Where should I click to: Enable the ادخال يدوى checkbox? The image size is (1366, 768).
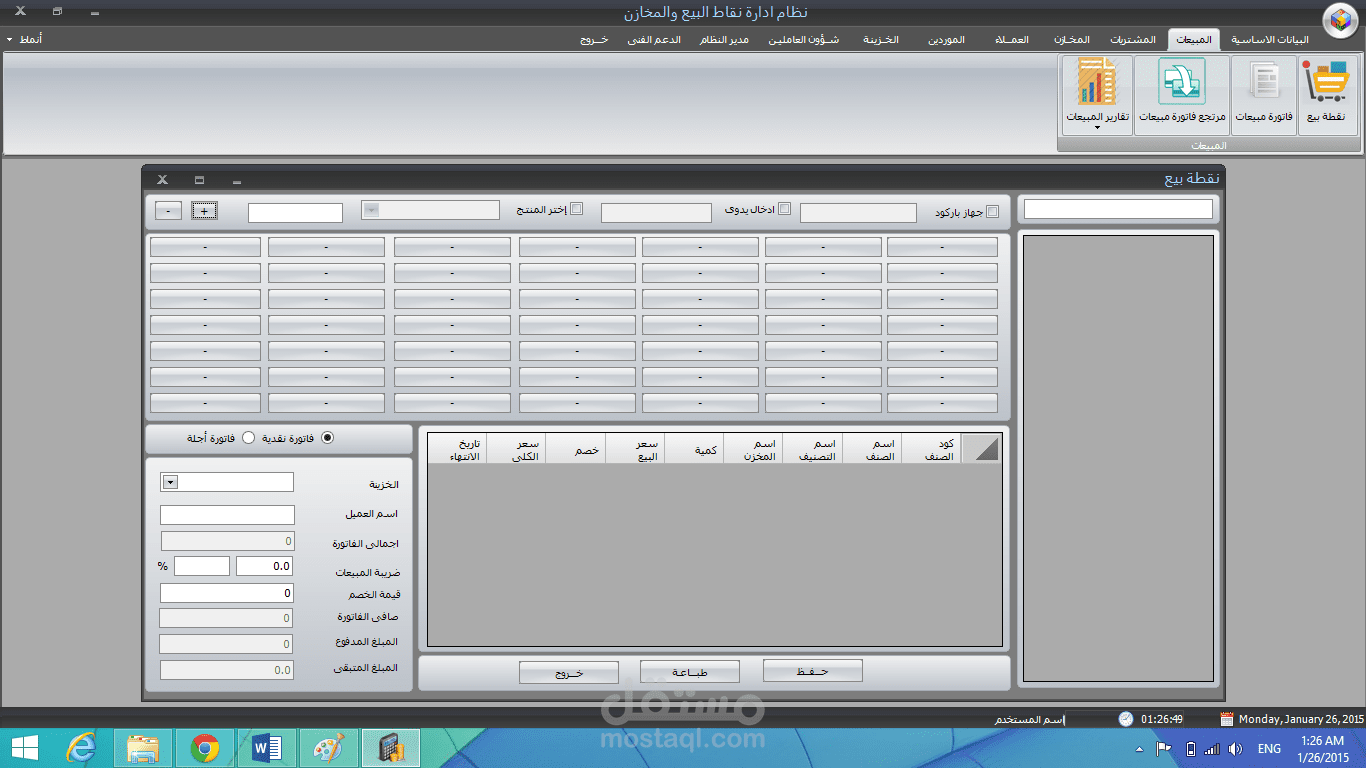tap(784, 209)
